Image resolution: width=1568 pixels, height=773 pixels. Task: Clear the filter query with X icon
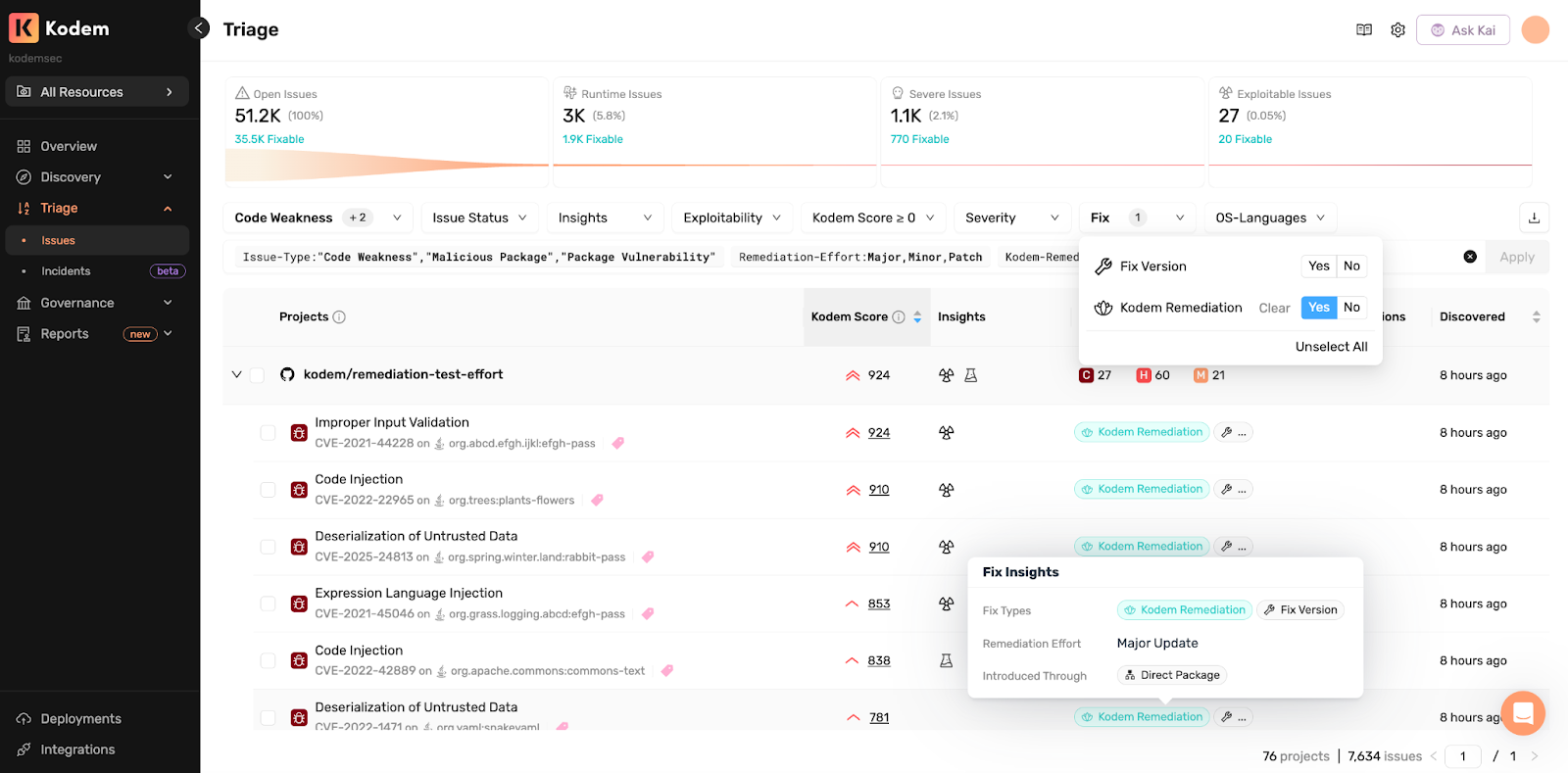(x=1470, y=257)
